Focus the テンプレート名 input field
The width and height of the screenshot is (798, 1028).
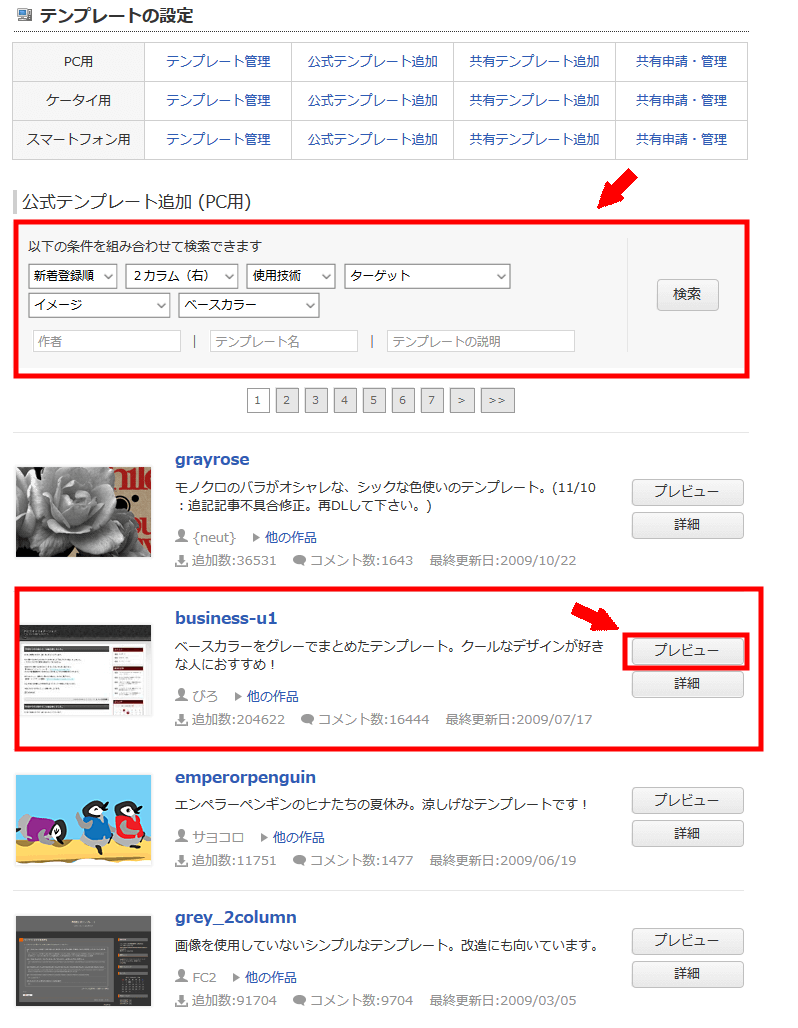point(284,342)
